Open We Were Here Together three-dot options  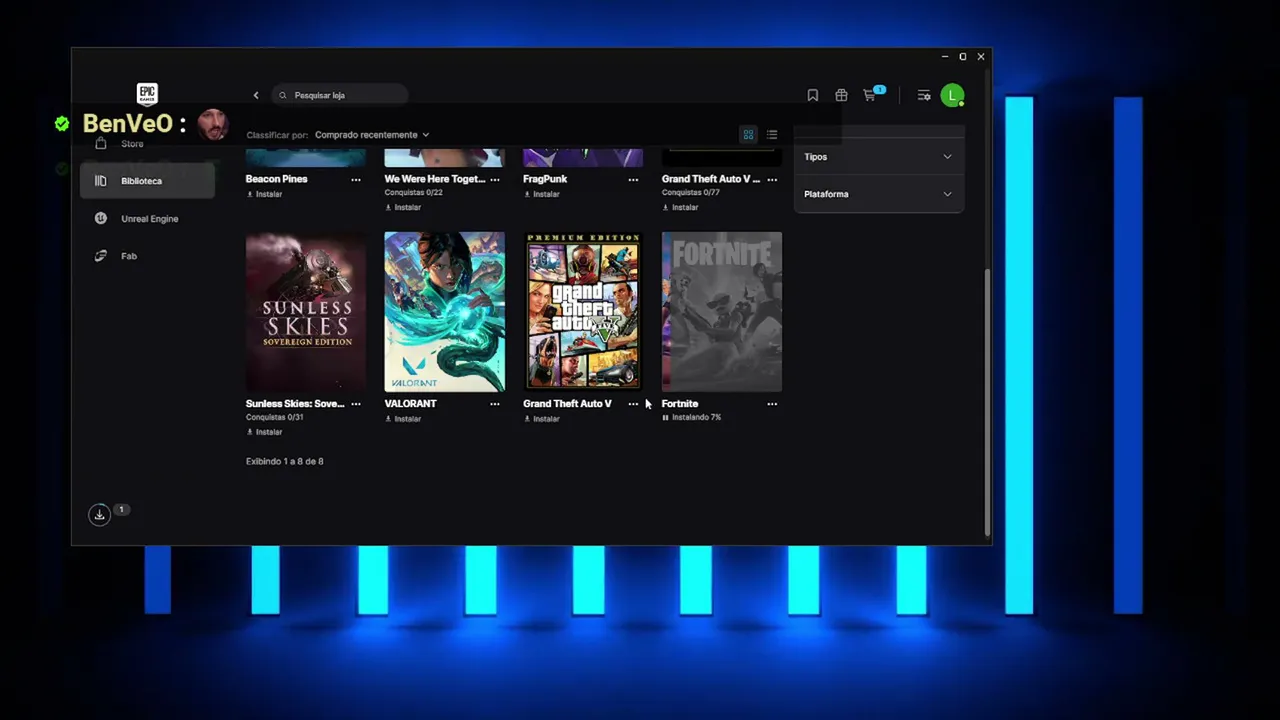495,180
